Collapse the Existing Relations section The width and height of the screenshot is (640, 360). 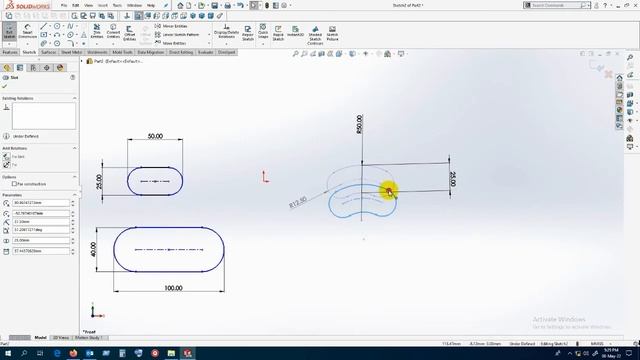(74, 98)
